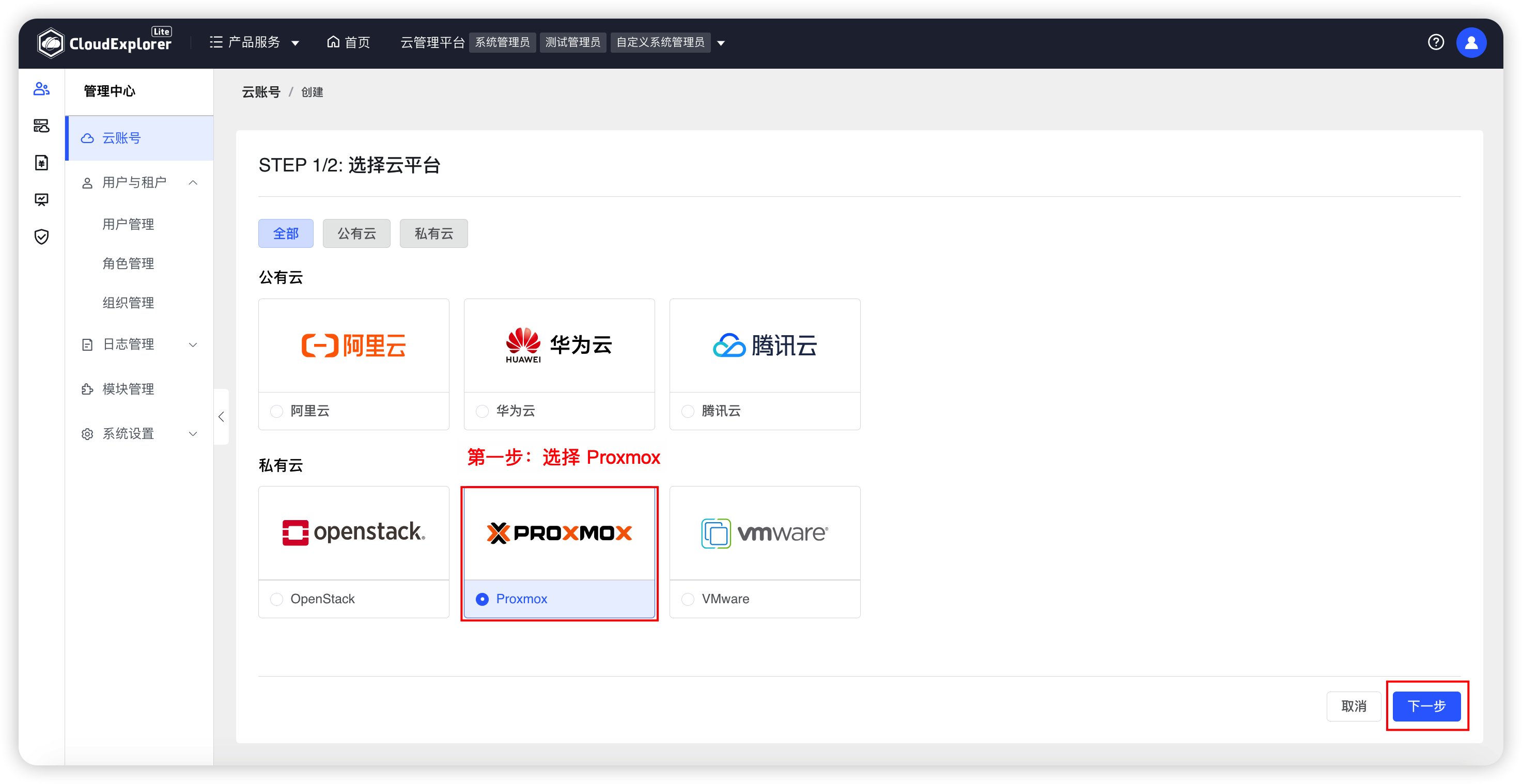Open the user avatar menu
The width and height of the screenshot is (1522, 784).
(x=1471, y=42)
